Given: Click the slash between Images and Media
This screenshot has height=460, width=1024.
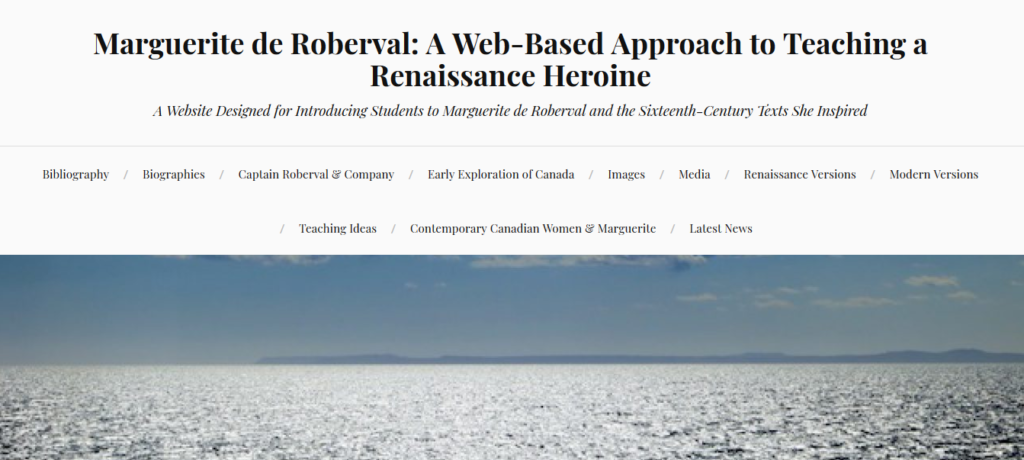Looking at the screenshot, I should click(662, 174).
